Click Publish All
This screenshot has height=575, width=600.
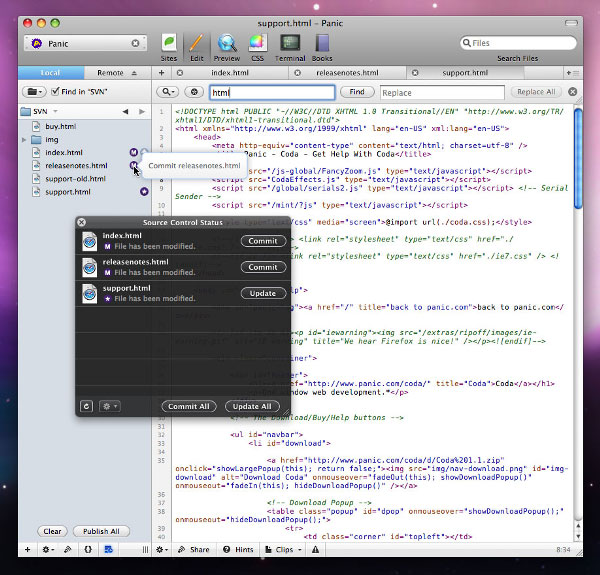(x=101, y=531)
